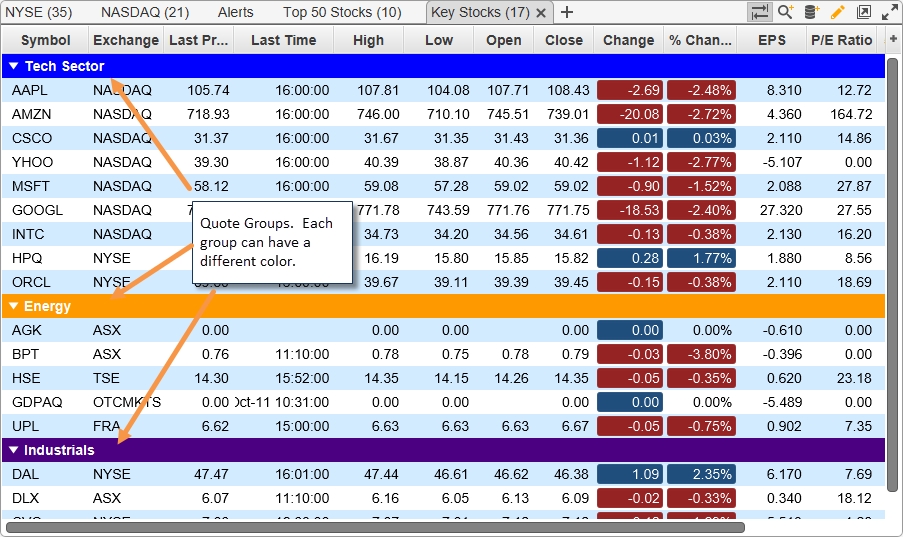
Task: Click the add symbol magnifier icon
Action: (786, 12)
